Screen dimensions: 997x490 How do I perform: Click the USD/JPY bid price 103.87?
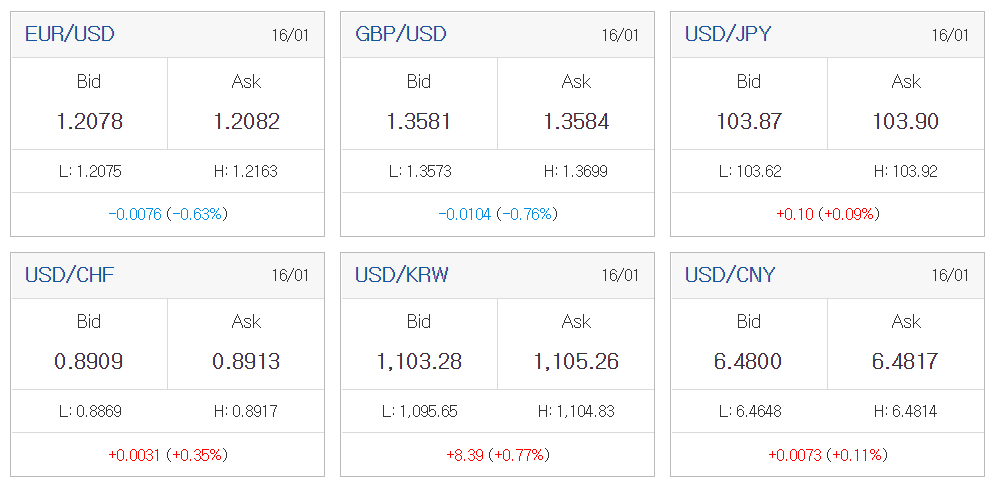click(749, 121)
